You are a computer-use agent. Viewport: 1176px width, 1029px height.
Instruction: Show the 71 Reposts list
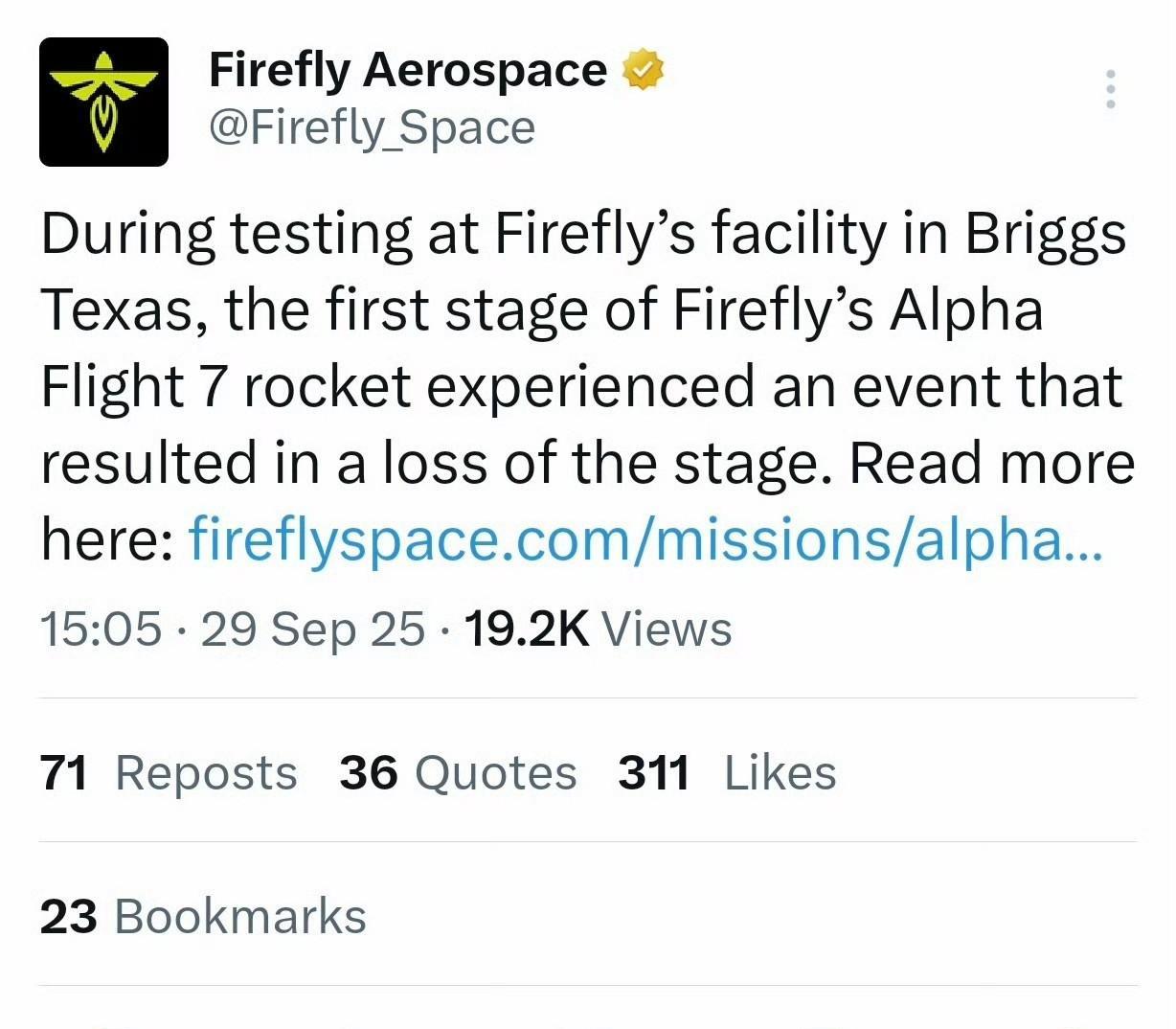(169, 772)
